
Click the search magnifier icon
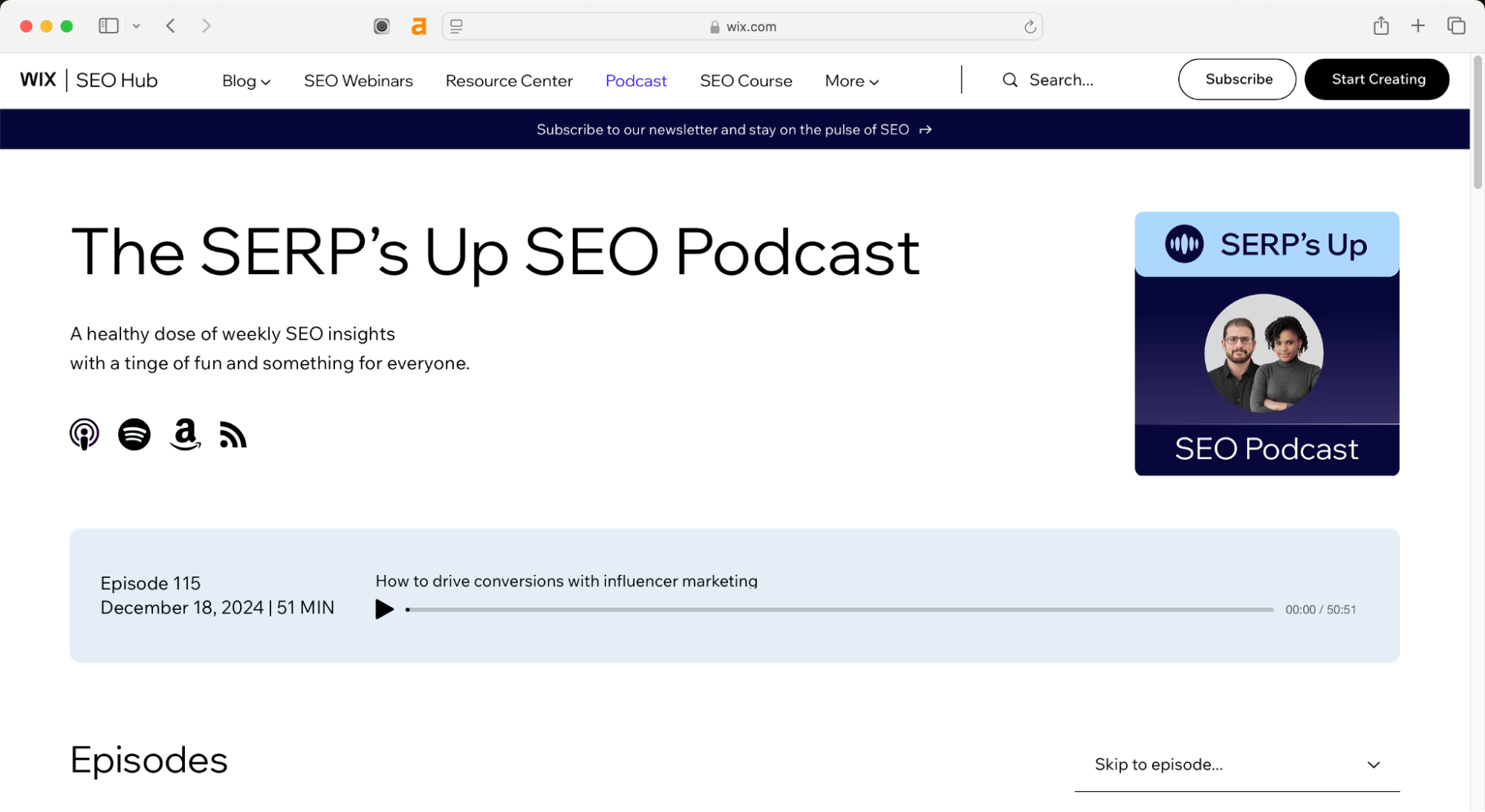pyautogui.click(x=1010, y=79)
